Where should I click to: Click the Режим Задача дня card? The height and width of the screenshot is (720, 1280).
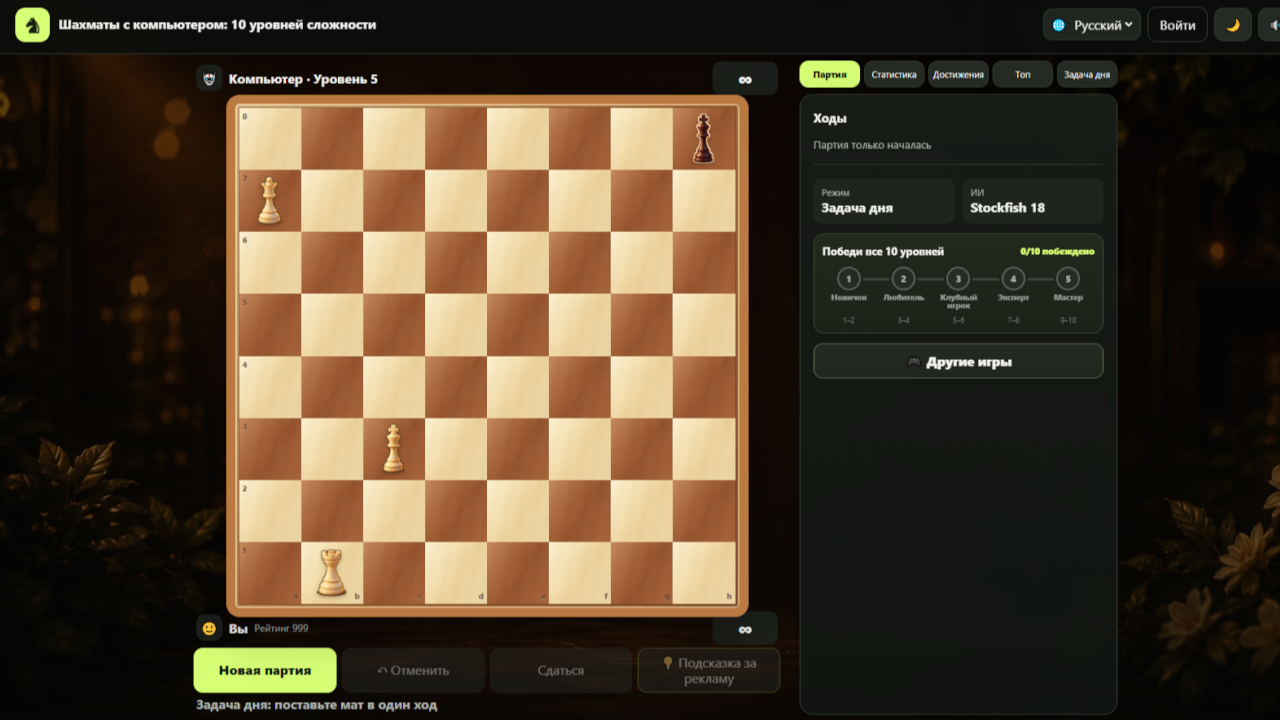(x=884, y=201)
